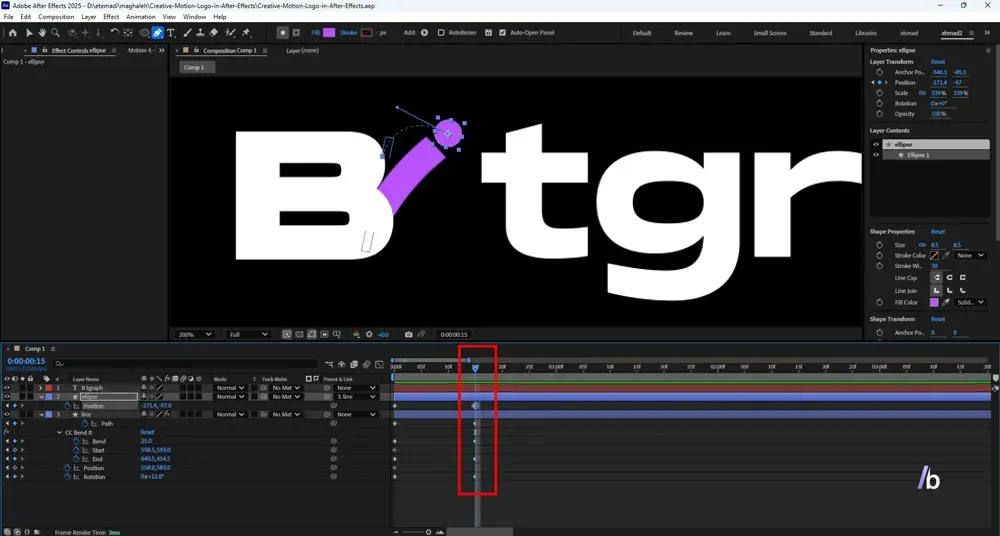Viewport: 1000px width, 536px height.
Task: Open the Effect menu
Action: [111, 17]
